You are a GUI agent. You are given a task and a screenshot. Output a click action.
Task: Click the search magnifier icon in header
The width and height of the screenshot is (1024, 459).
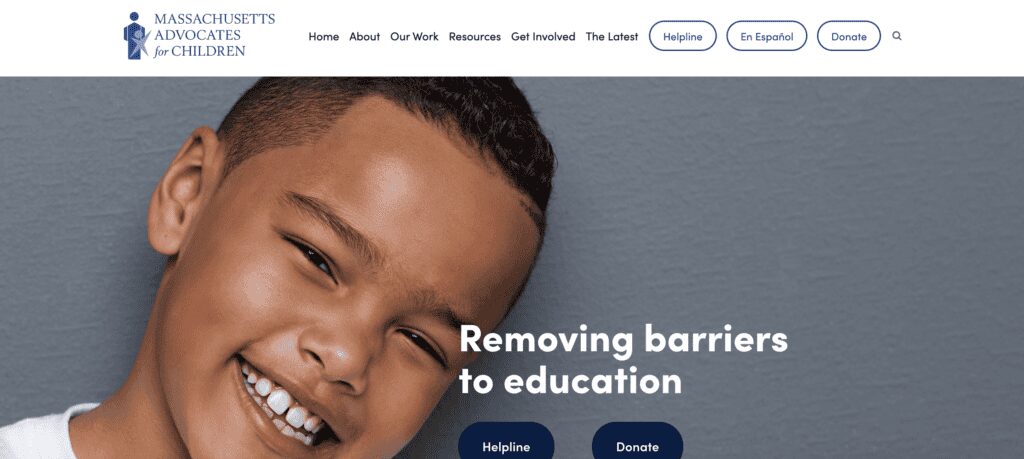point(897,36)
